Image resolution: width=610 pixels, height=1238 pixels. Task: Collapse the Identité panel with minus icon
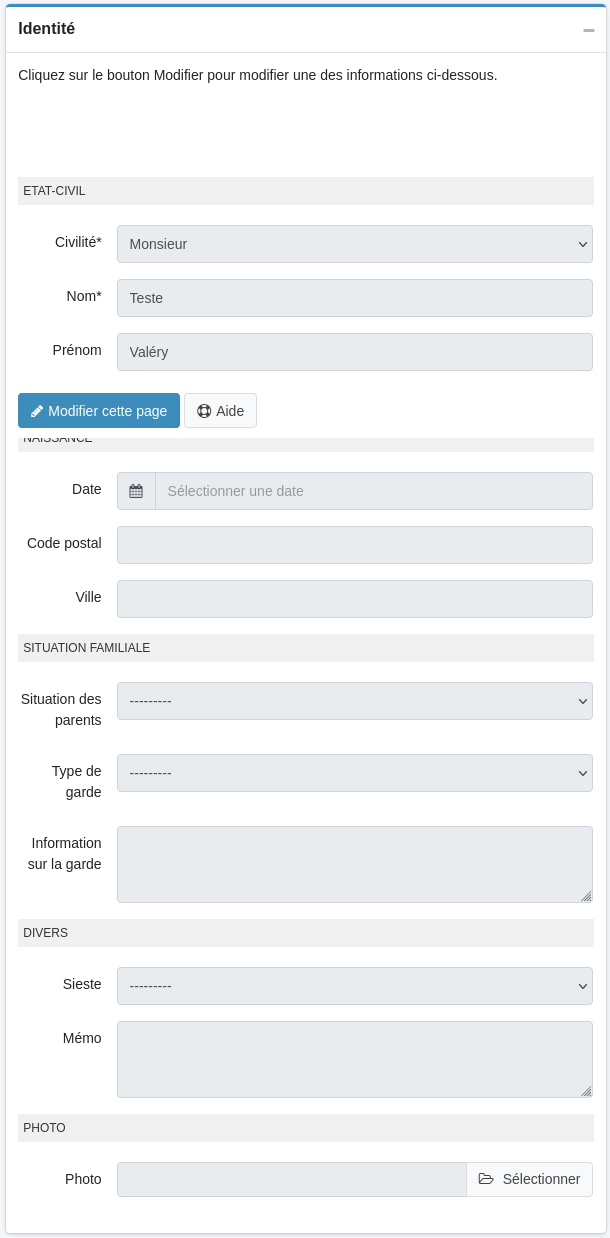589,30
